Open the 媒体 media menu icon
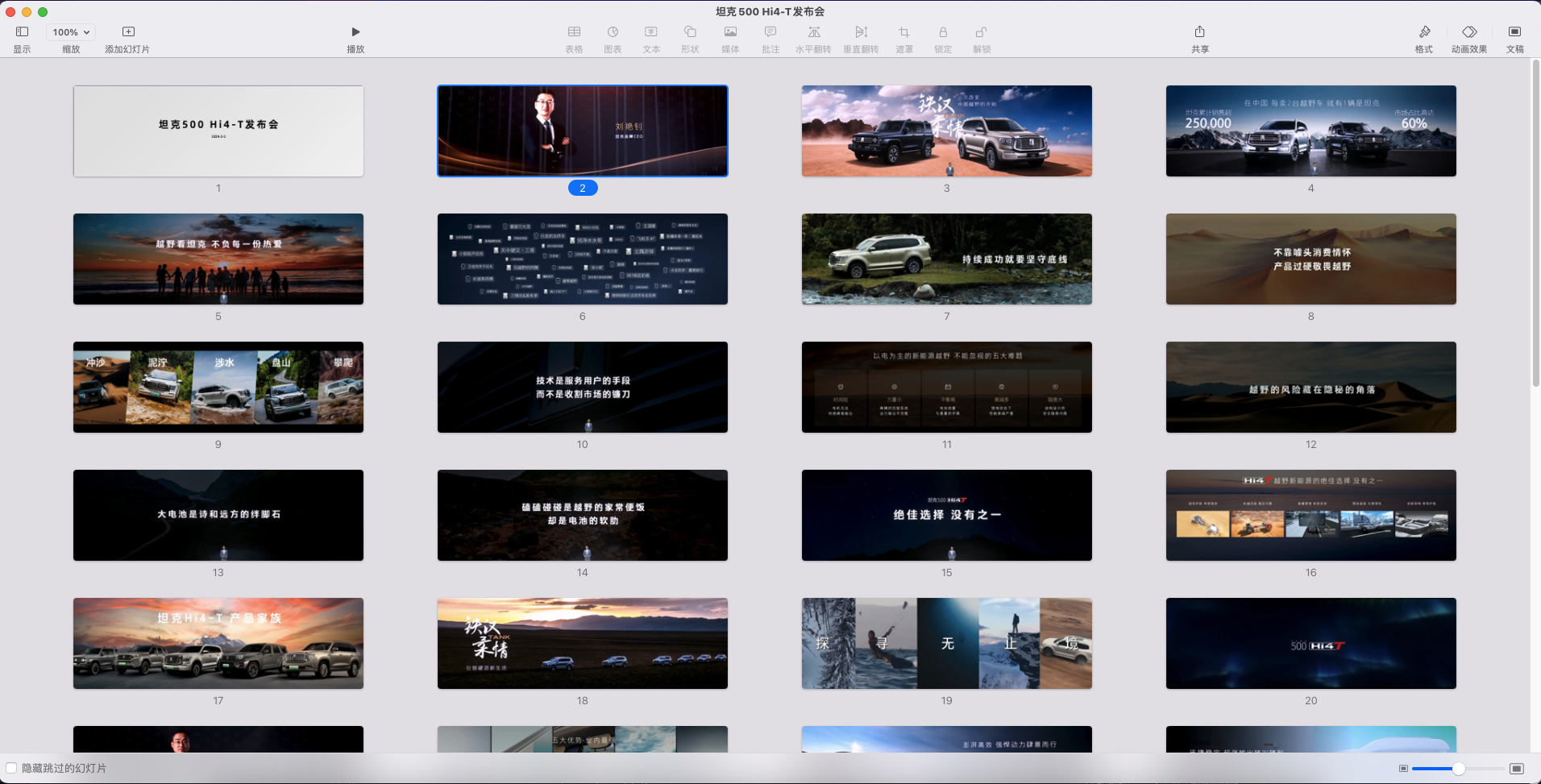The image size is (1541, 784). pyautogui.click(x=730, y=32)
